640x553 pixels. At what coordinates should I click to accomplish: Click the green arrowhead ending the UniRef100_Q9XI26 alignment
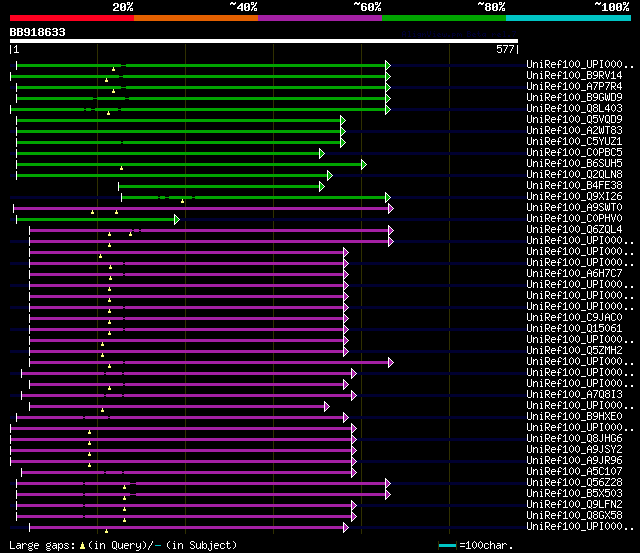click(388, 198)
